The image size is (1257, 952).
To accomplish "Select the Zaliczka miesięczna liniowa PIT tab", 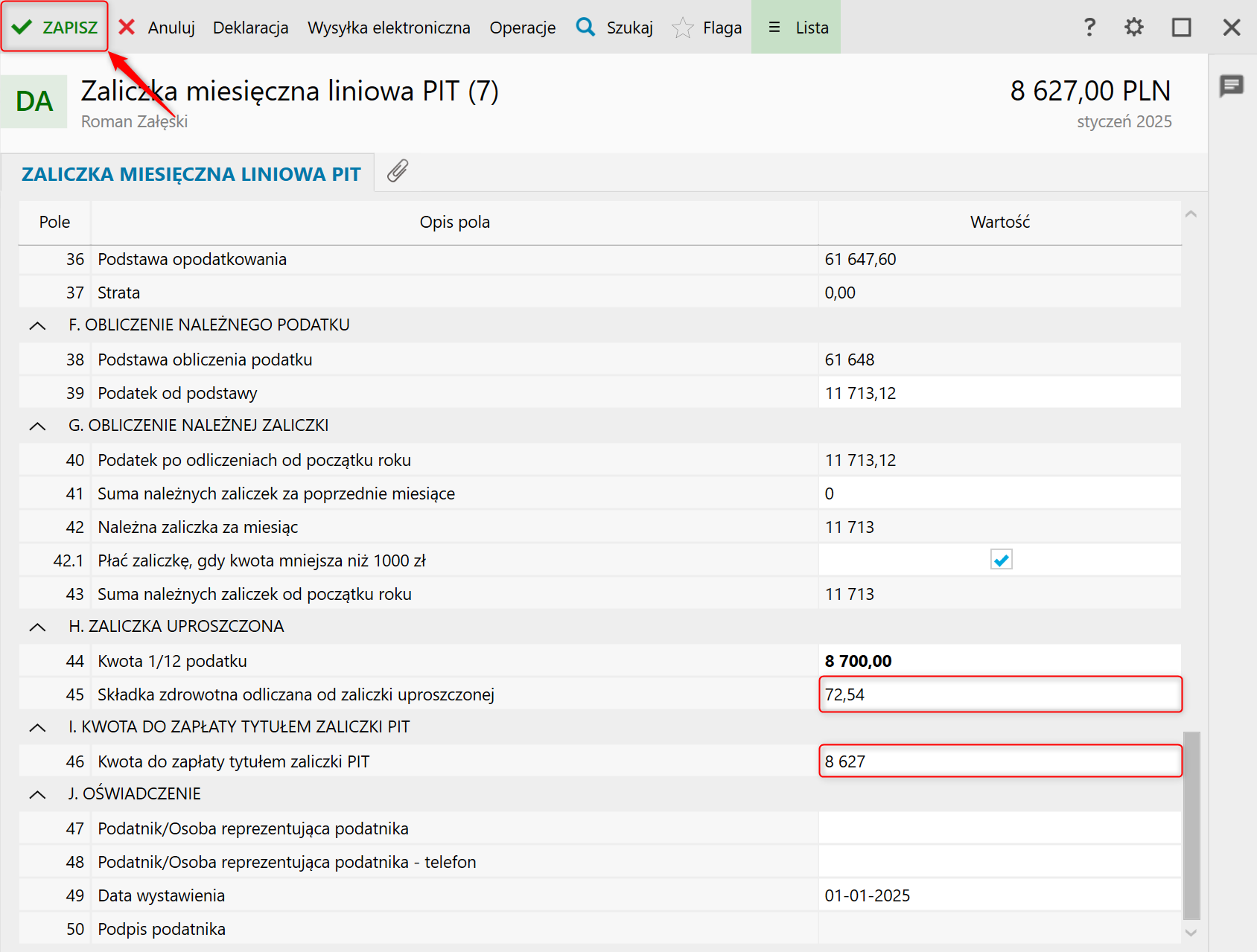I will (191, 174).
